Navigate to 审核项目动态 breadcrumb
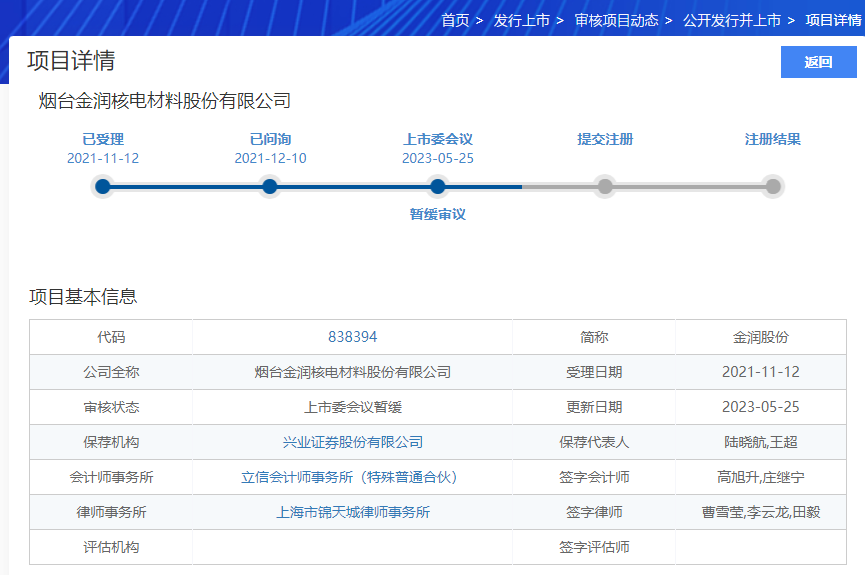 [x=616, y=20]
